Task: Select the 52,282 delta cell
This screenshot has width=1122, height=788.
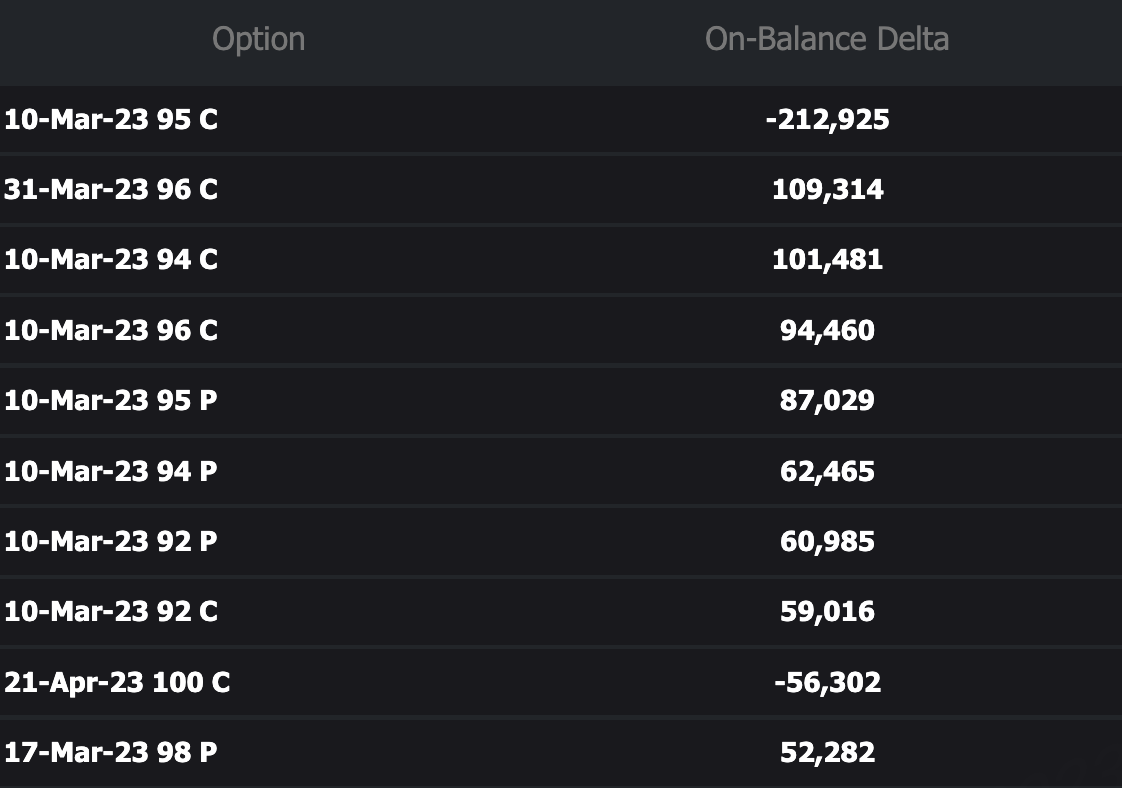Action: pos(827,752)
